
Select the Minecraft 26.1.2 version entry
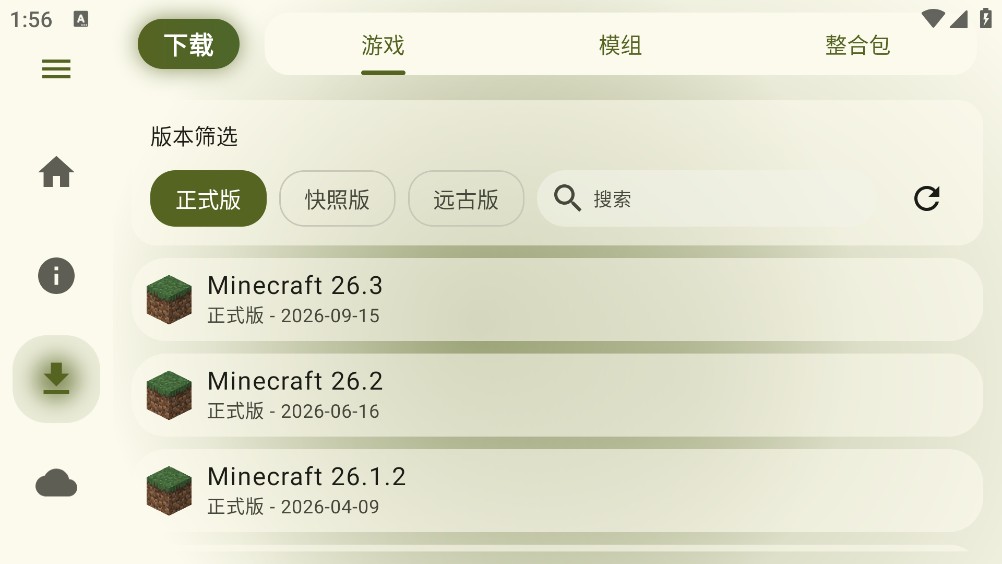pyautogui.click(x=557, y=491)
